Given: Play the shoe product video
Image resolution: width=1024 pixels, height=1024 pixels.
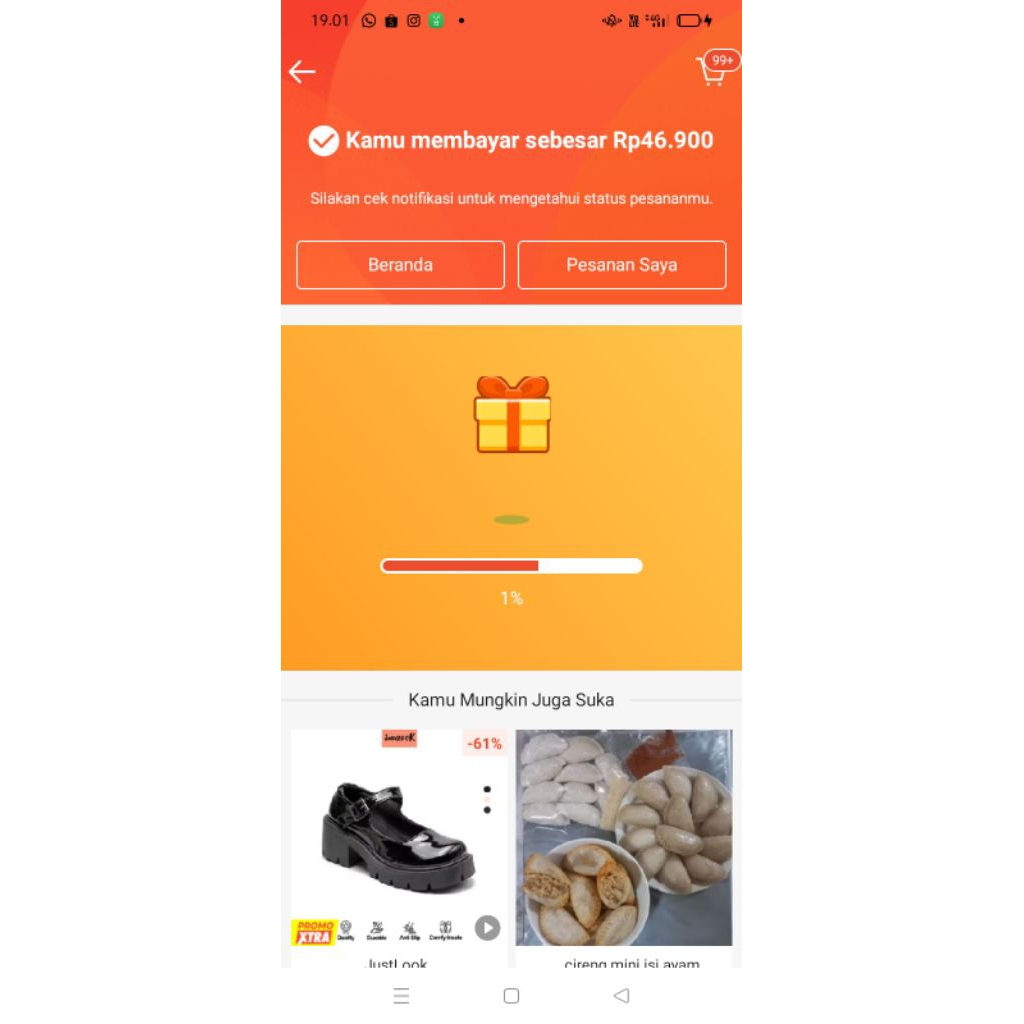Looking at the screenshot, I should [487, 927].
